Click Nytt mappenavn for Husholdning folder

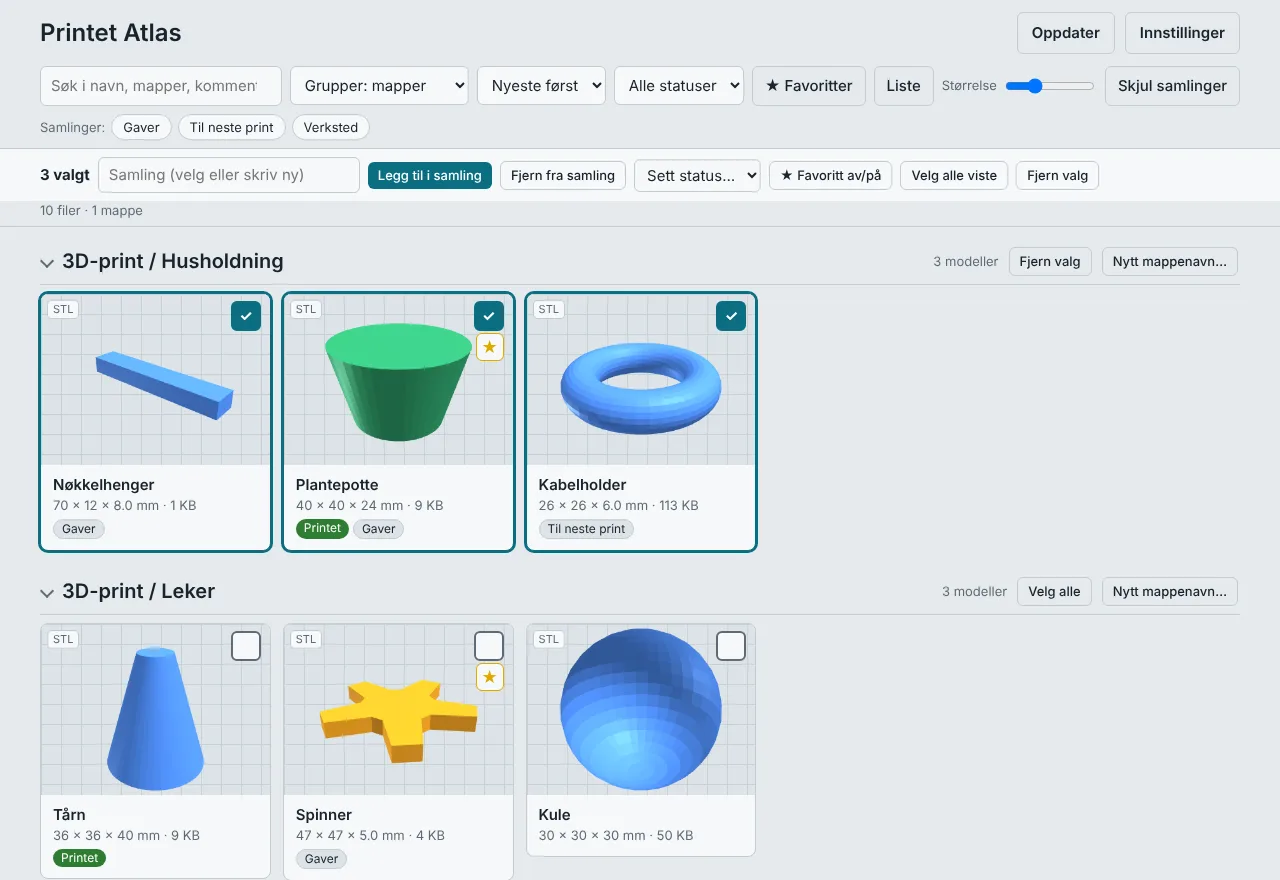[1170, 261]
